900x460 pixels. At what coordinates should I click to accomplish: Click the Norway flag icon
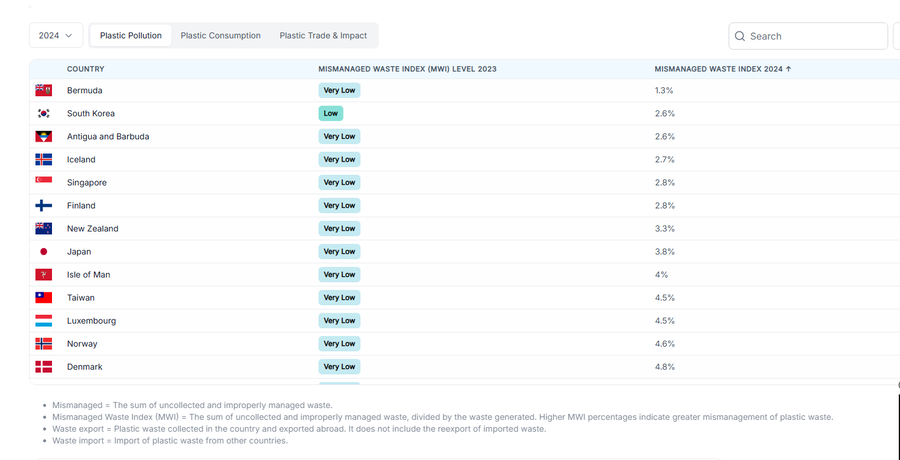coord(44,343)
